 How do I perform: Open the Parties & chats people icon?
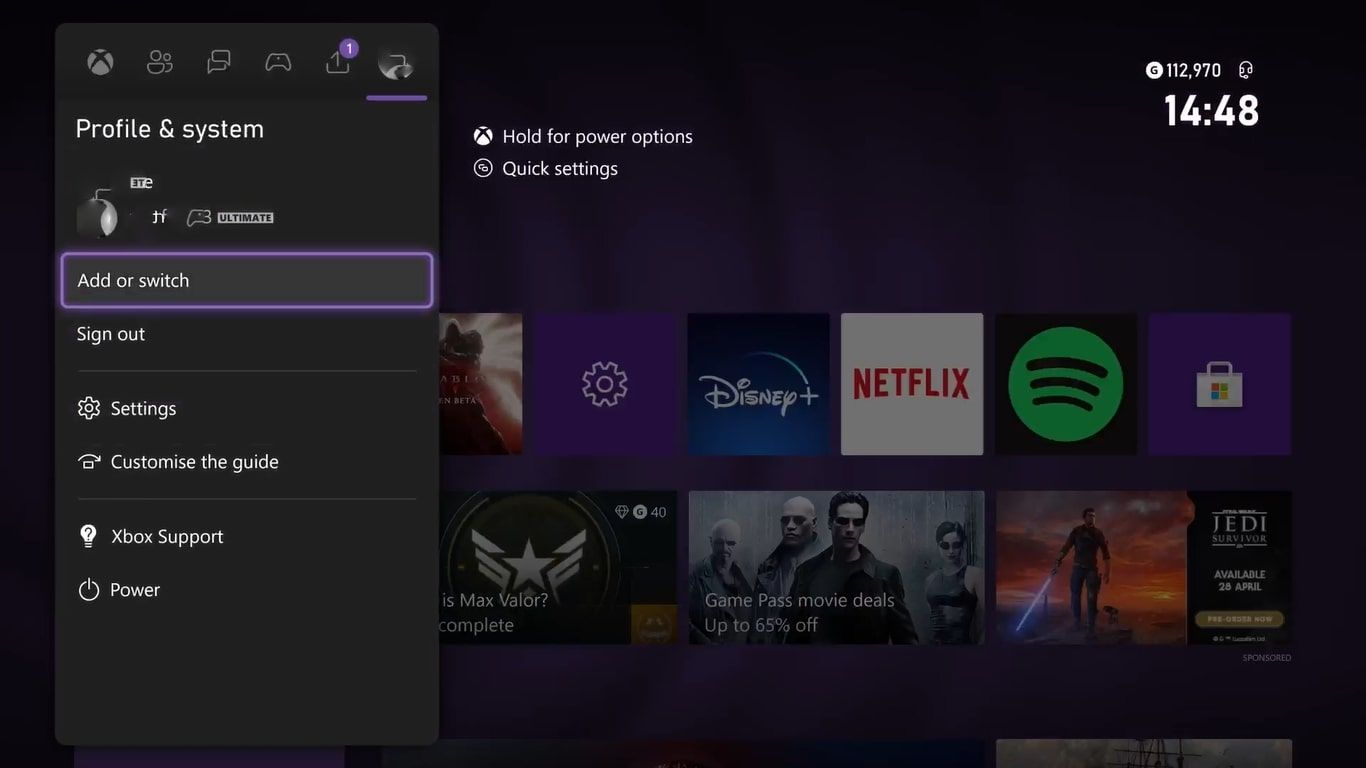pyautogui.click(x=158, y=61)
